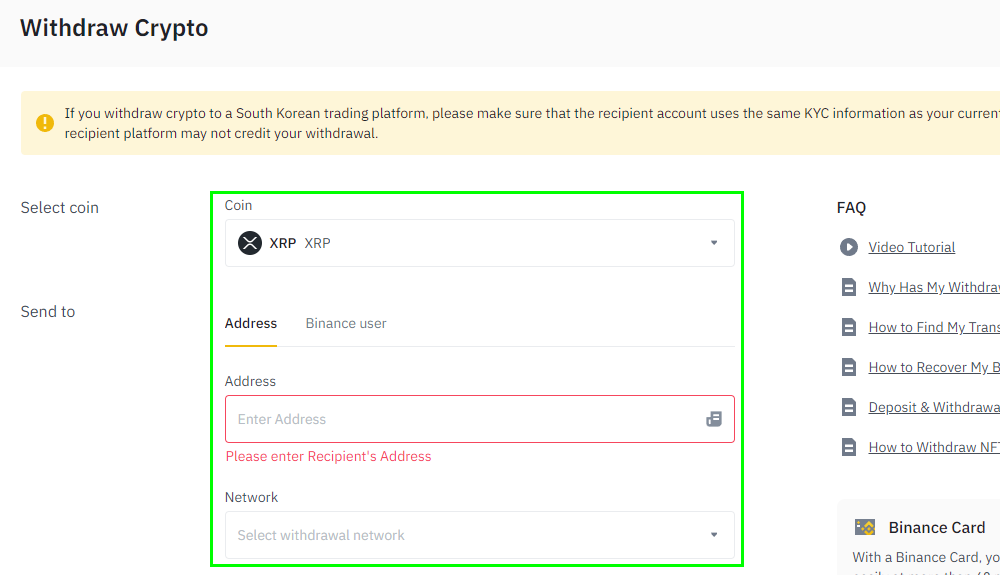Open How to Withdraw NFT link

point(934,448)
